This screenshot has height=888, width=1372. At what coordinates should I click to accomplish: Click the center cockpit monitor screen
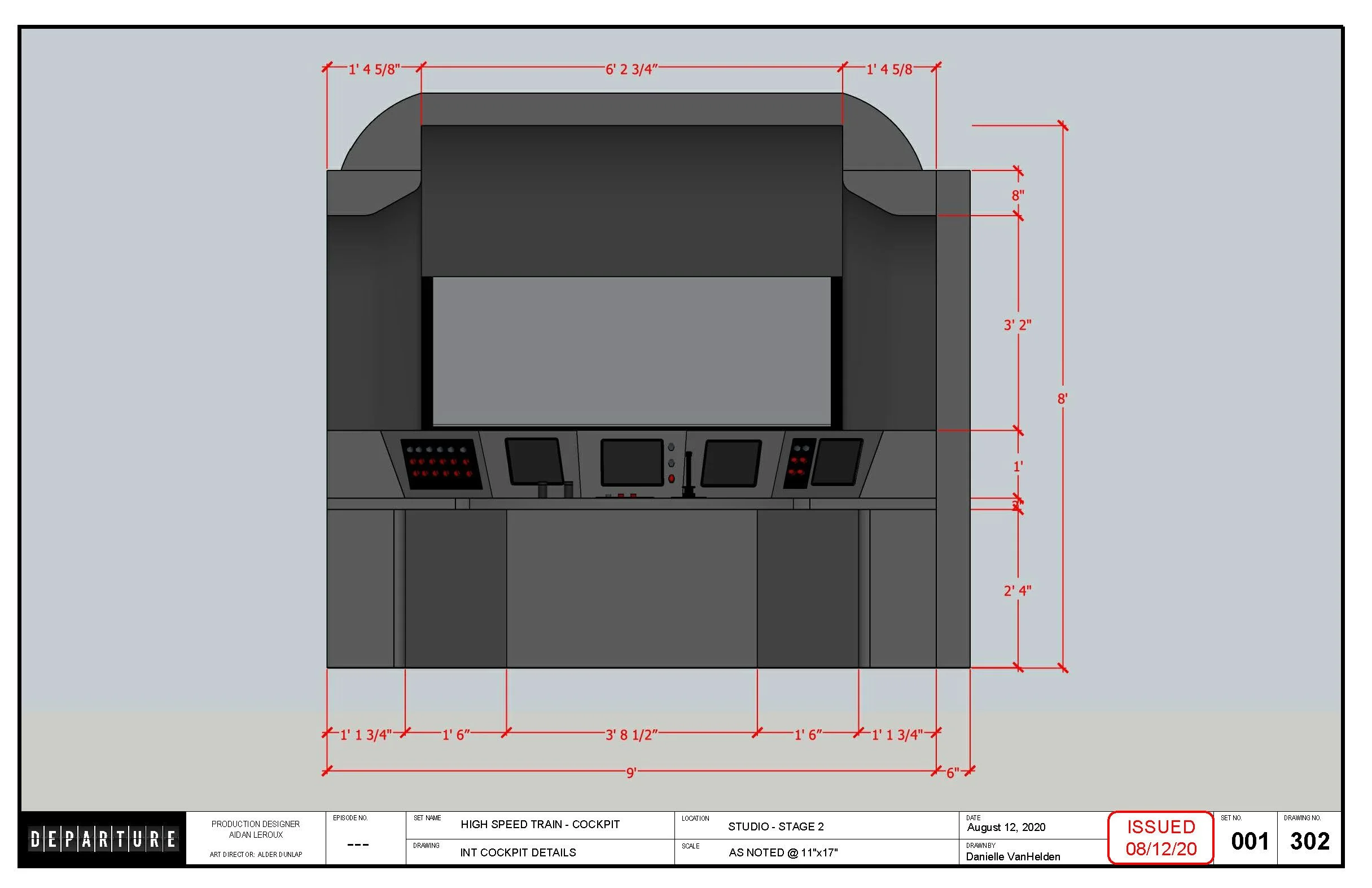pos(632,462)
